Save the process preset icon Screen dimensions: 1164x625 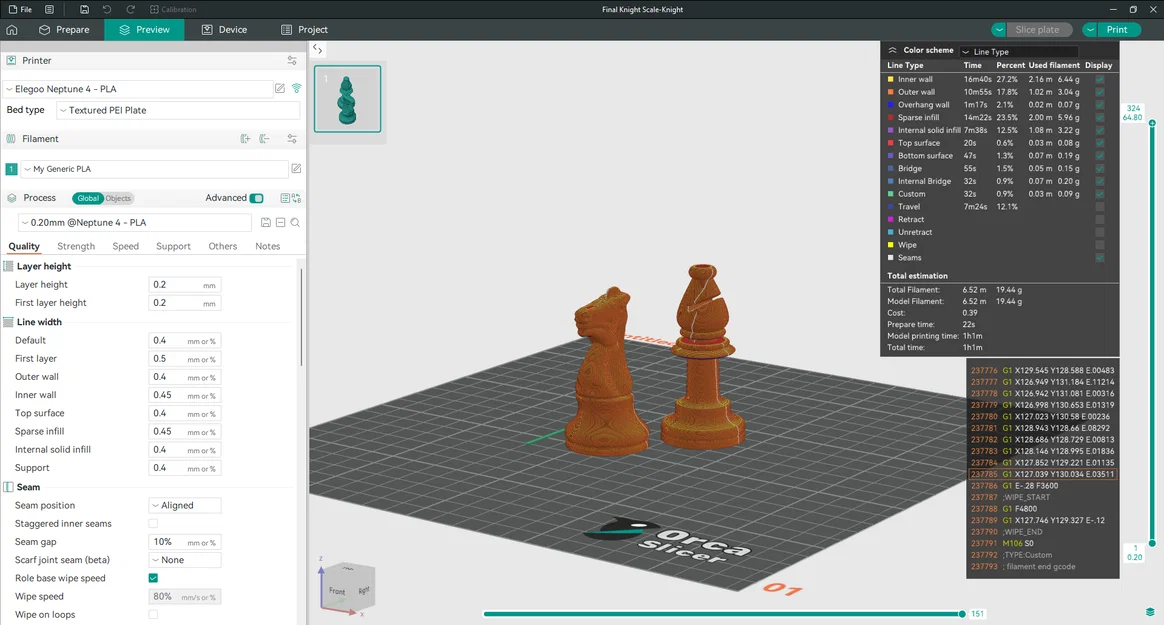(266, 223)
